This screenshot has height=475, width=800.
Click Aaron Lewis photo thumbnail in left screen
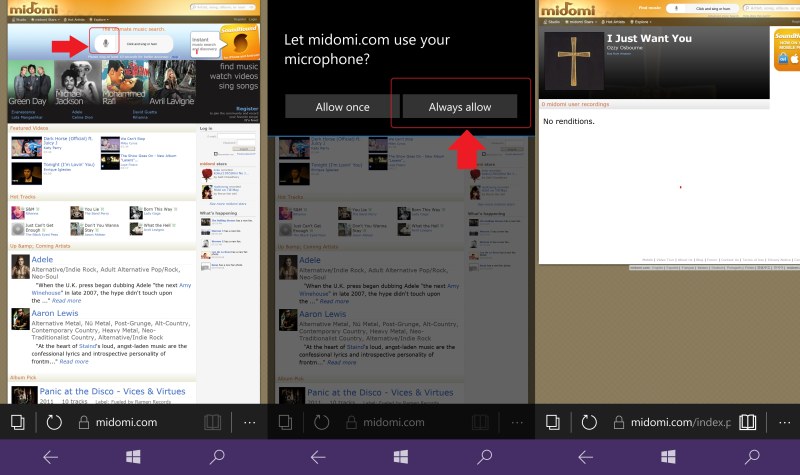[x=20, y=319]
